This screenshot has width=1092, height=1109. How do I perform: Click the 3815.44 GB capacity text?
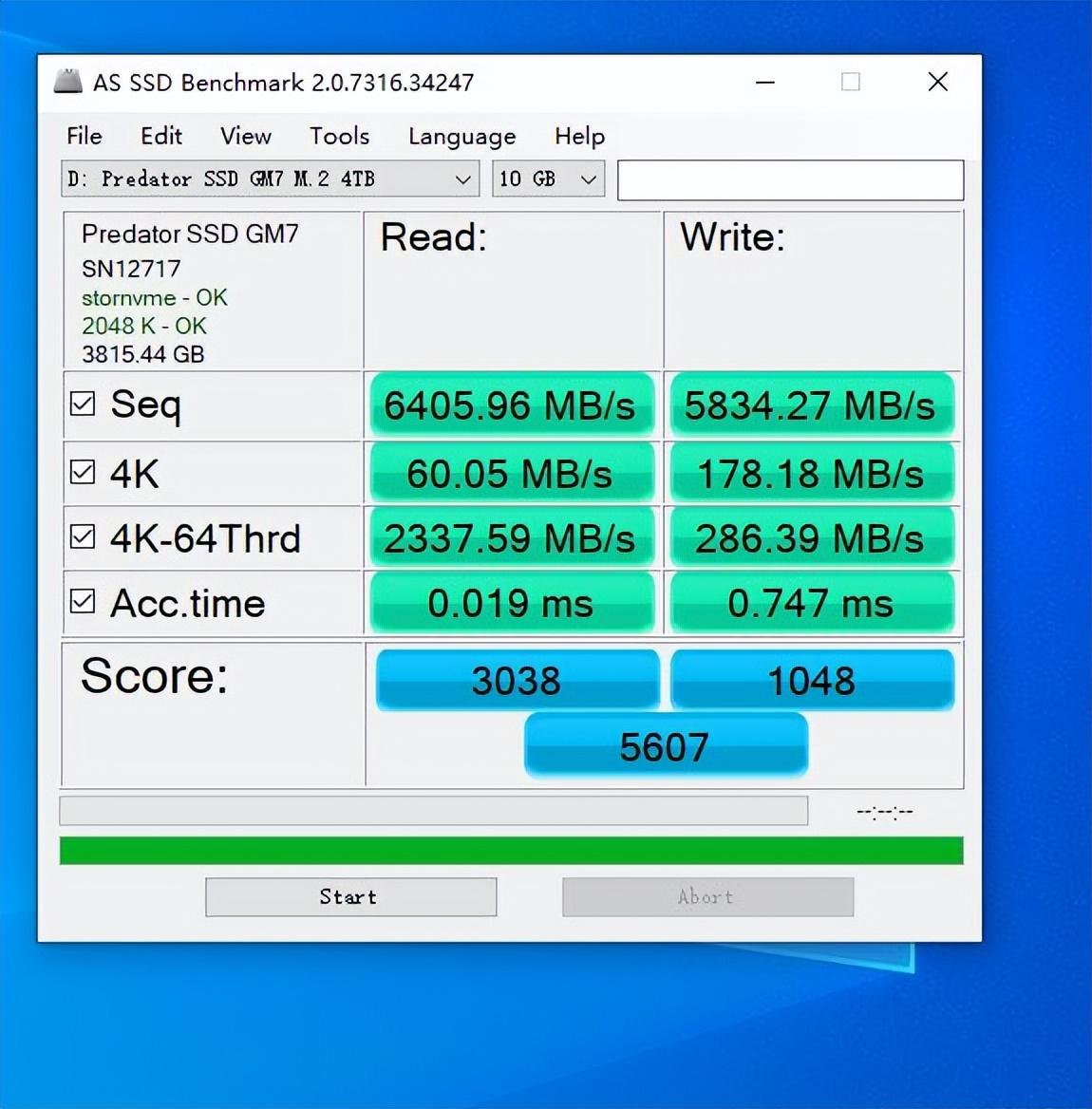click(142, 353)
